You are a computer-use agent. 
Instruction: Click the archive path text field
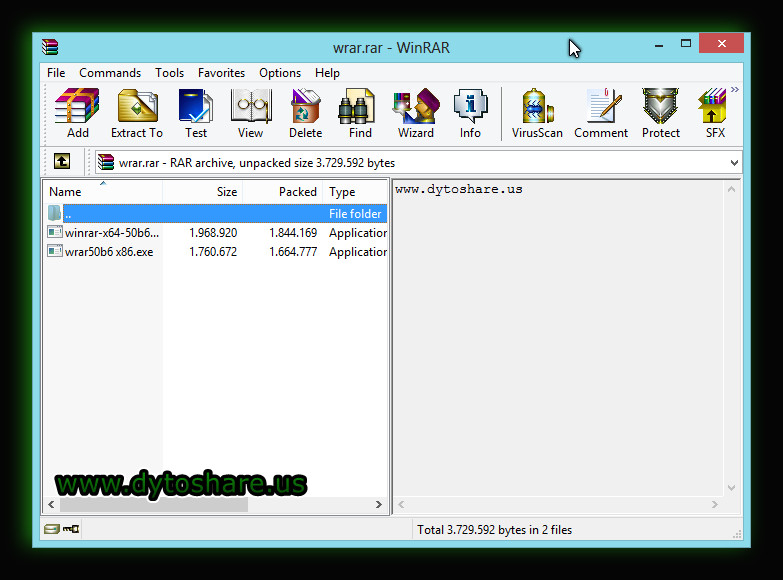pos(418,163)
